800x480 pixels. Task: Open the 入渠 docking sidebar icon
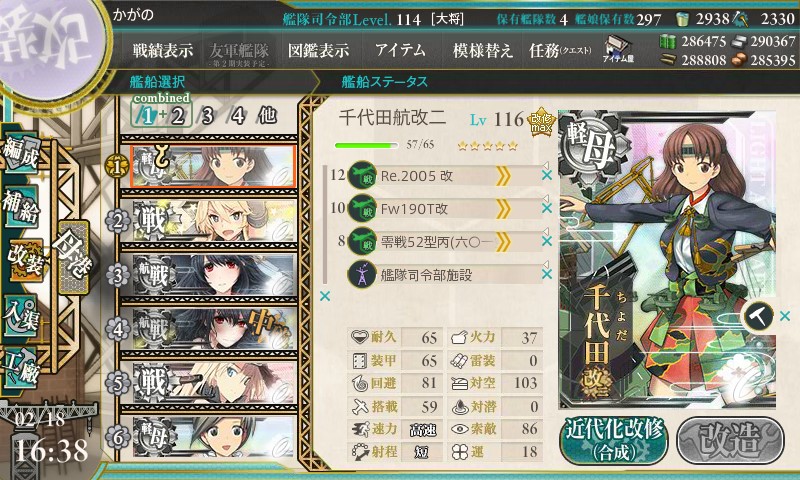(21, 316)
